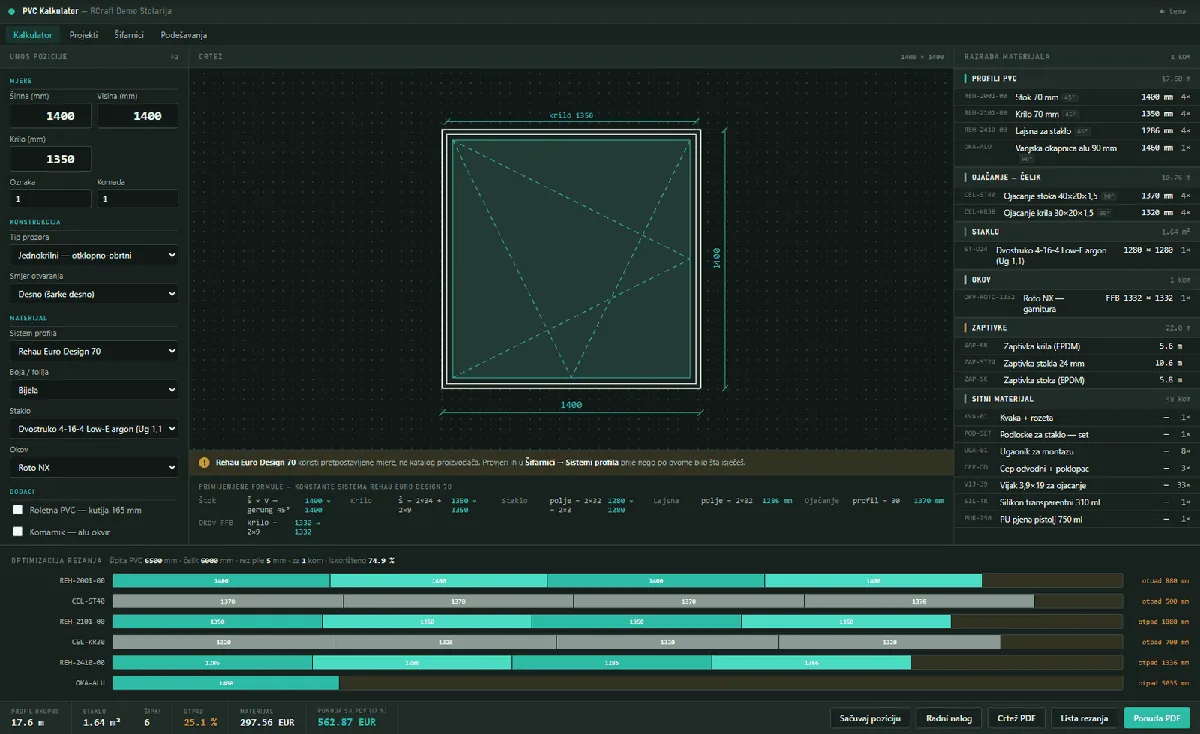
Task: Click the Visina (mm) input field
Action: click(x=138, y=116)
